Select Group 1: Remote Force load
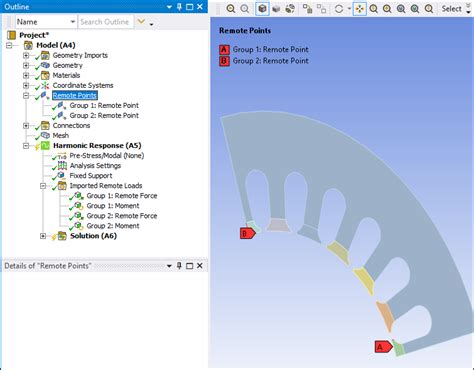This screenshot has width=474, height=370. click(122, 196)
